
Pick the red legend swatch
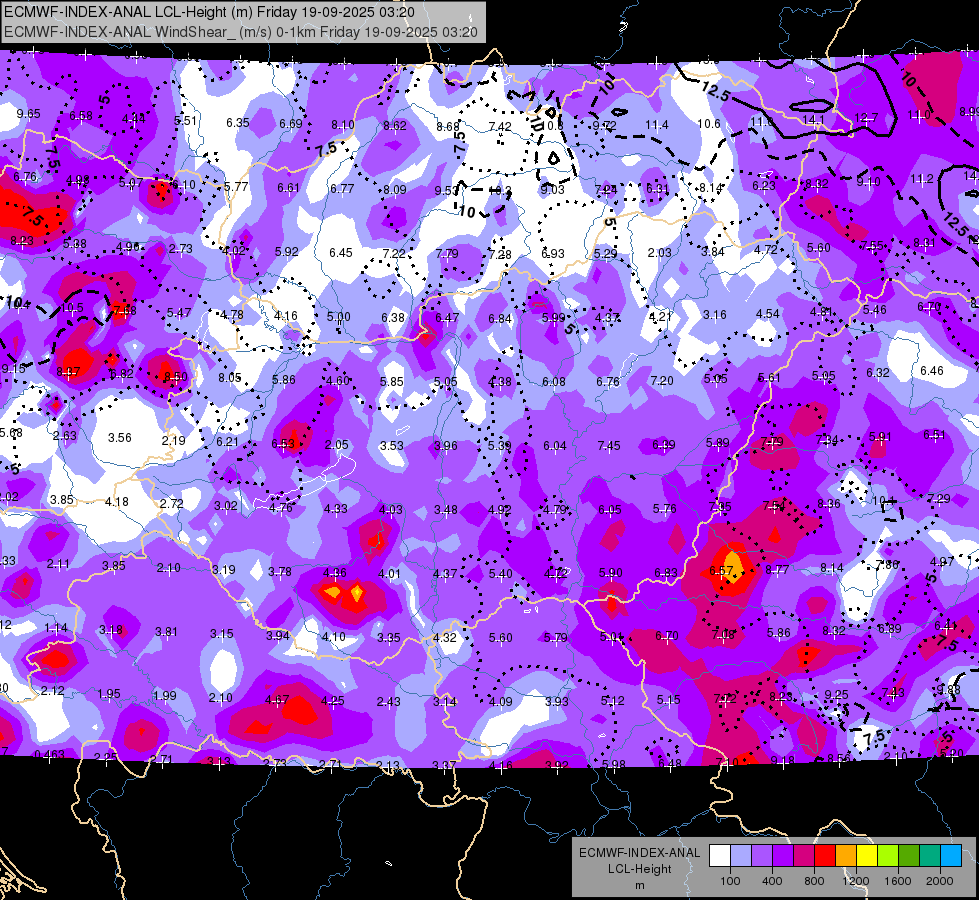point(825,856)
